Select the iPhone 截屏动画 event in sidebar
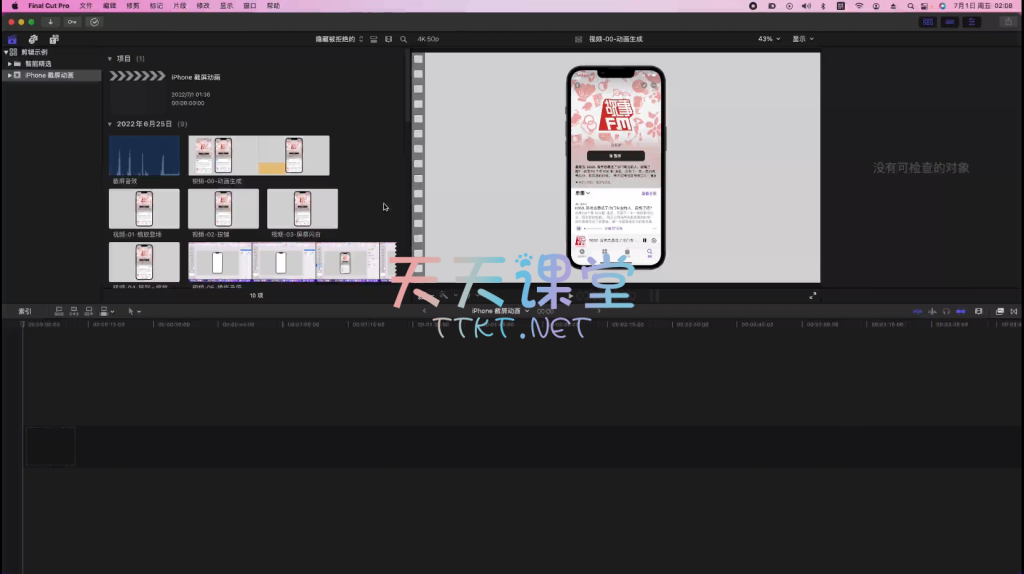Screen dimensions: 1024x574 coord(49,75)
